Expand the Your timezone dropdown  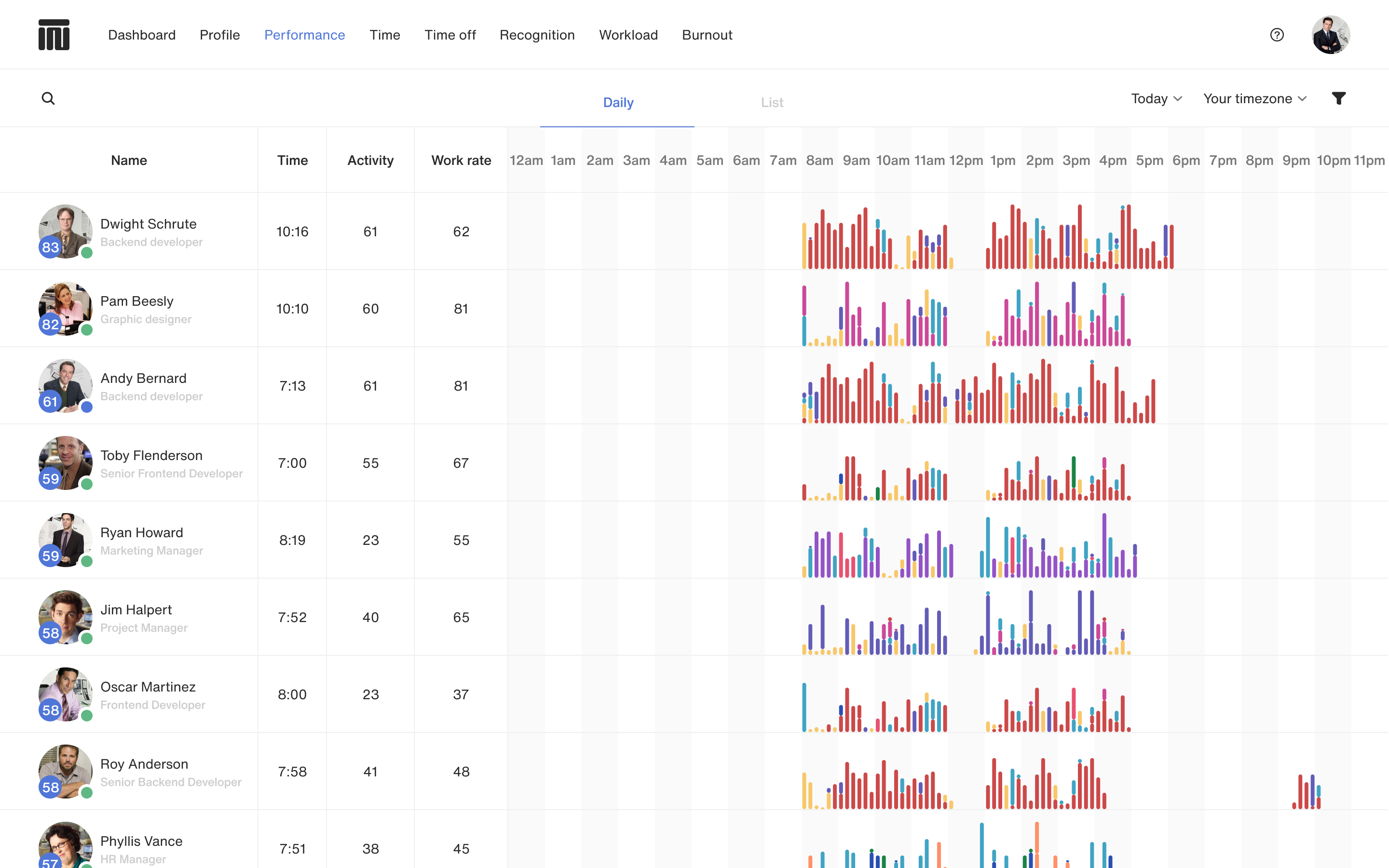pyautogui.click(x=1255, y=99)
